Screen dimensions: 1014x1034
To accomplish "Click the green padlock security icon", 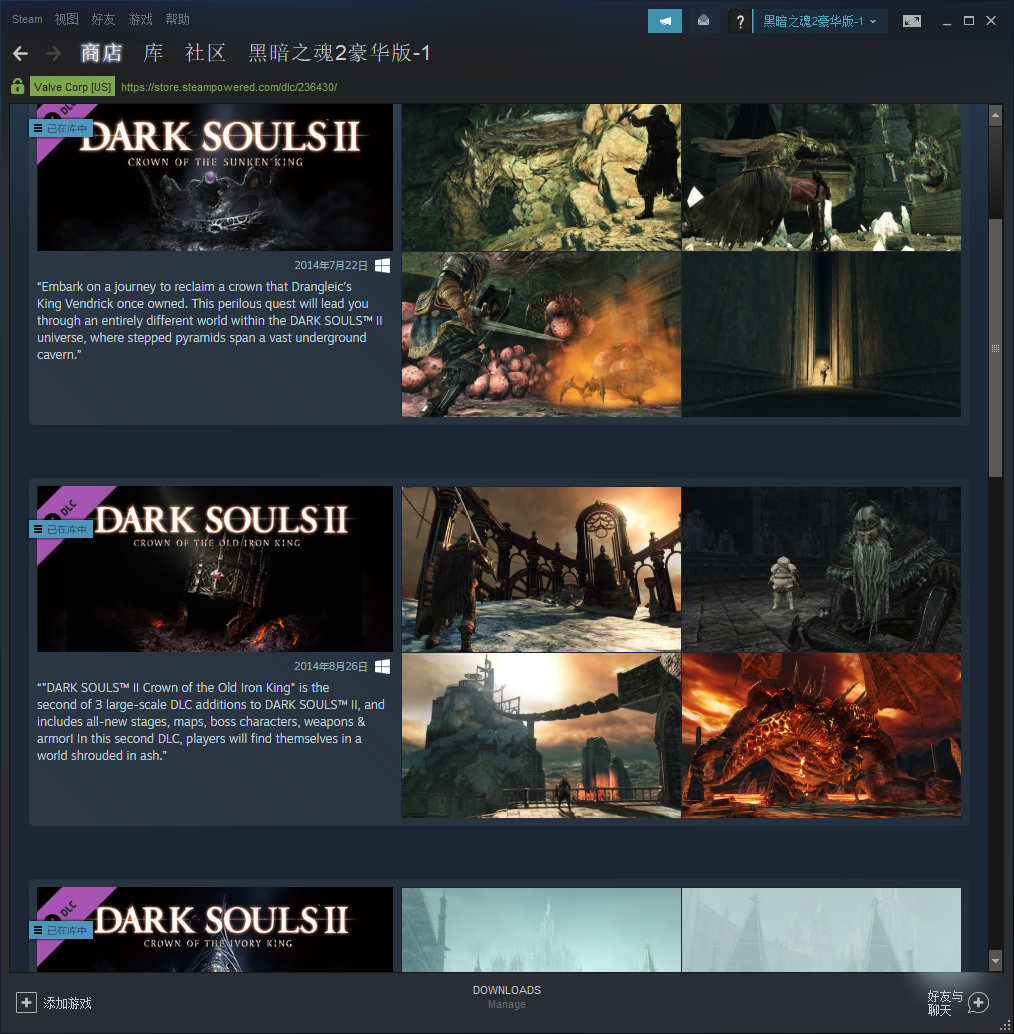I will click(x=18, y=87).
